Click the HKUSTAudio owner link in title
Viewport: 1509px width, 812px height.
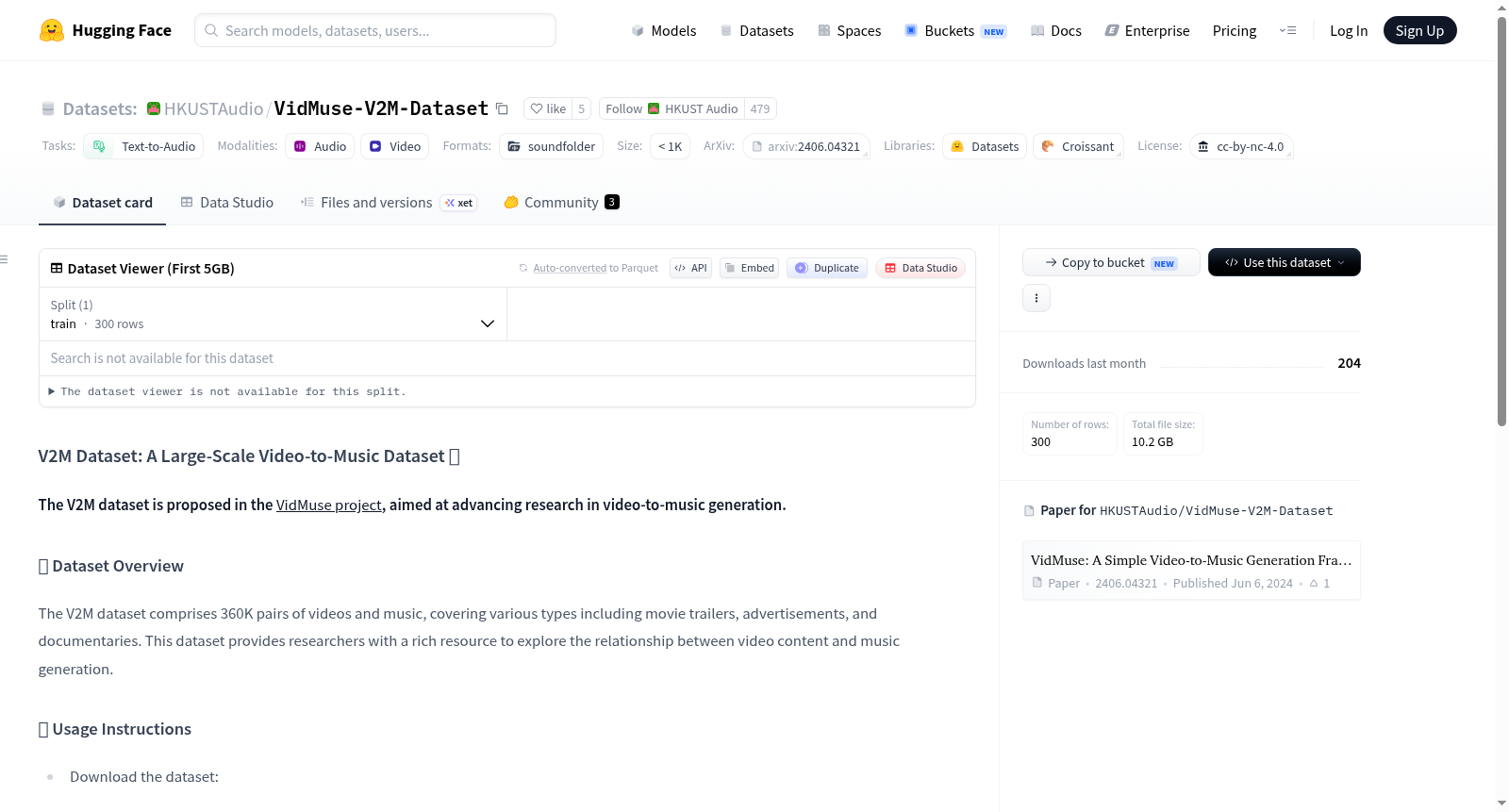[x=214, y=108]
